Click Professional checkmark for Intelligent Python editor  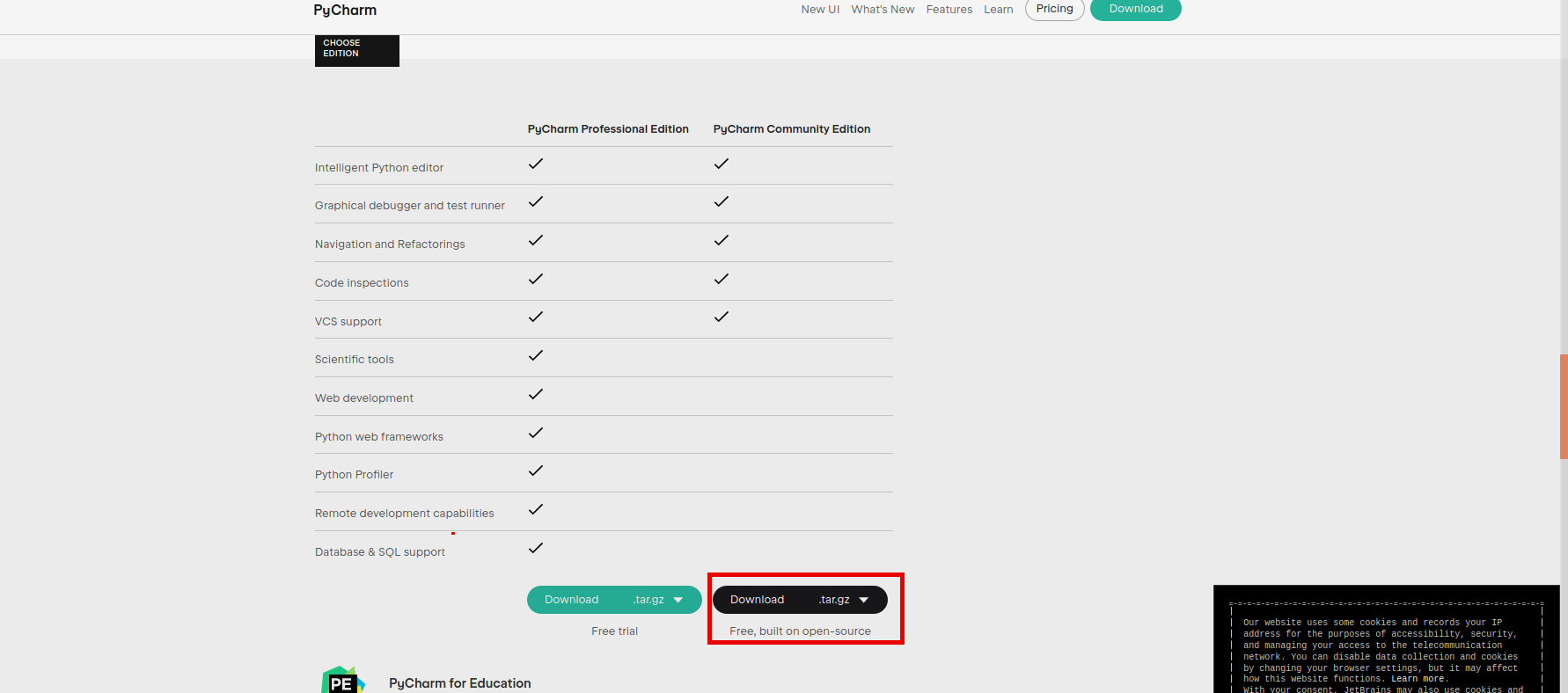pyautogui.click(x=536, y=164)
